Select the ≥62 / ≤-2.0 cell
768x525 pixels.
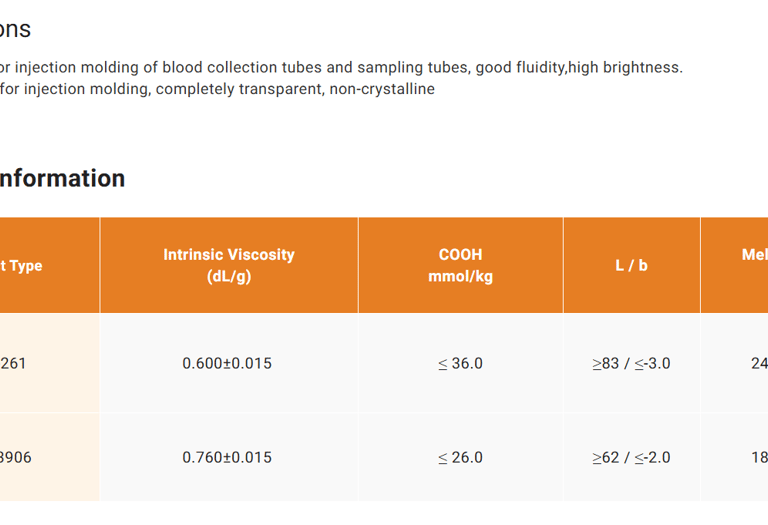click(x=631, y=457)
